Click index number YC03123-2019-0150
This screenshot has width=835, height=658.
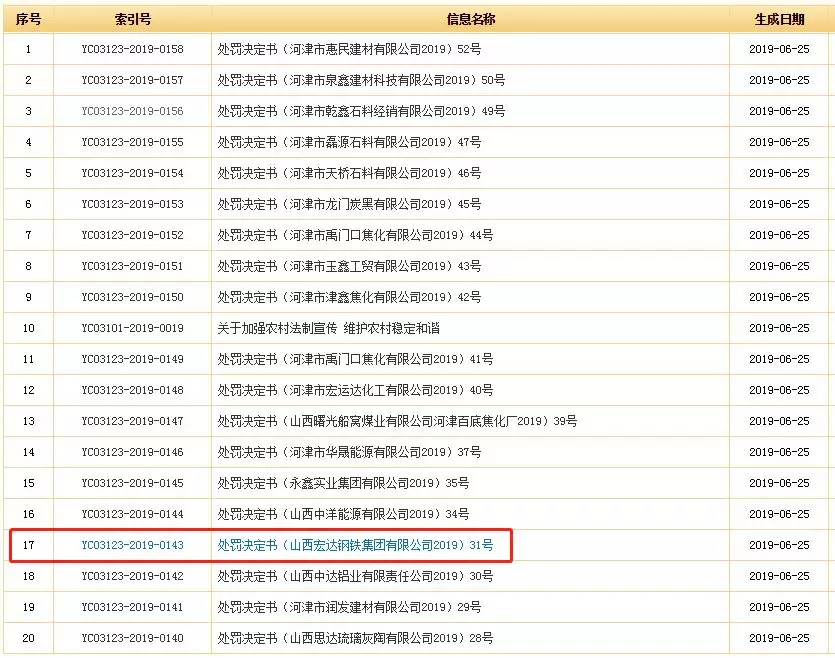[133, 297]
